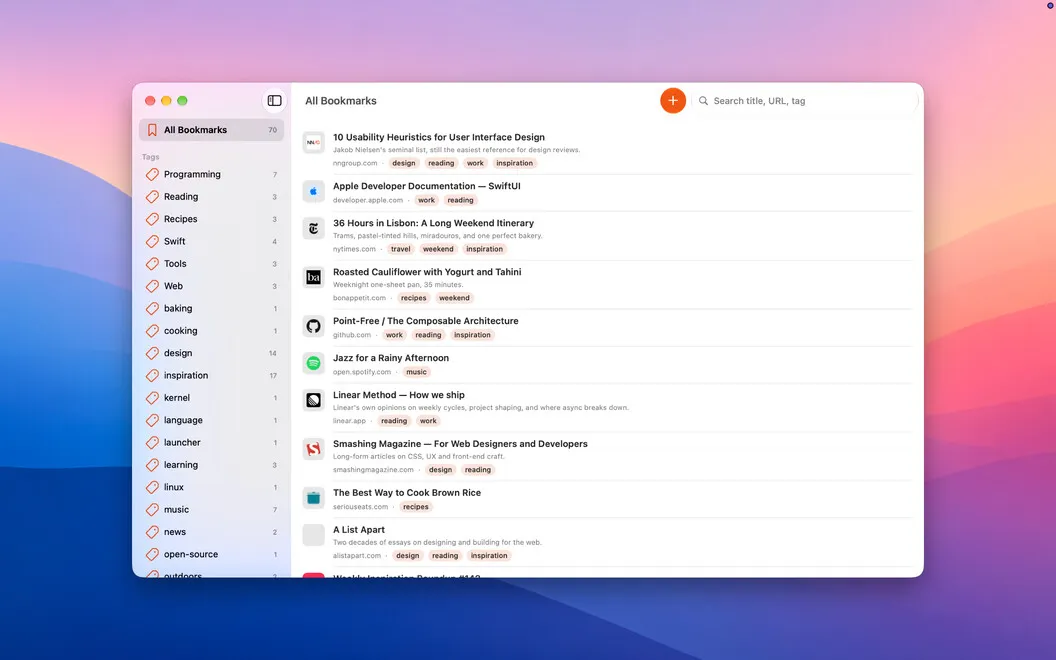Screen dimensions: 1056x660
Task: Click the NYTimes favicon of Lisbon bookmark
Action: pos(313,228)
